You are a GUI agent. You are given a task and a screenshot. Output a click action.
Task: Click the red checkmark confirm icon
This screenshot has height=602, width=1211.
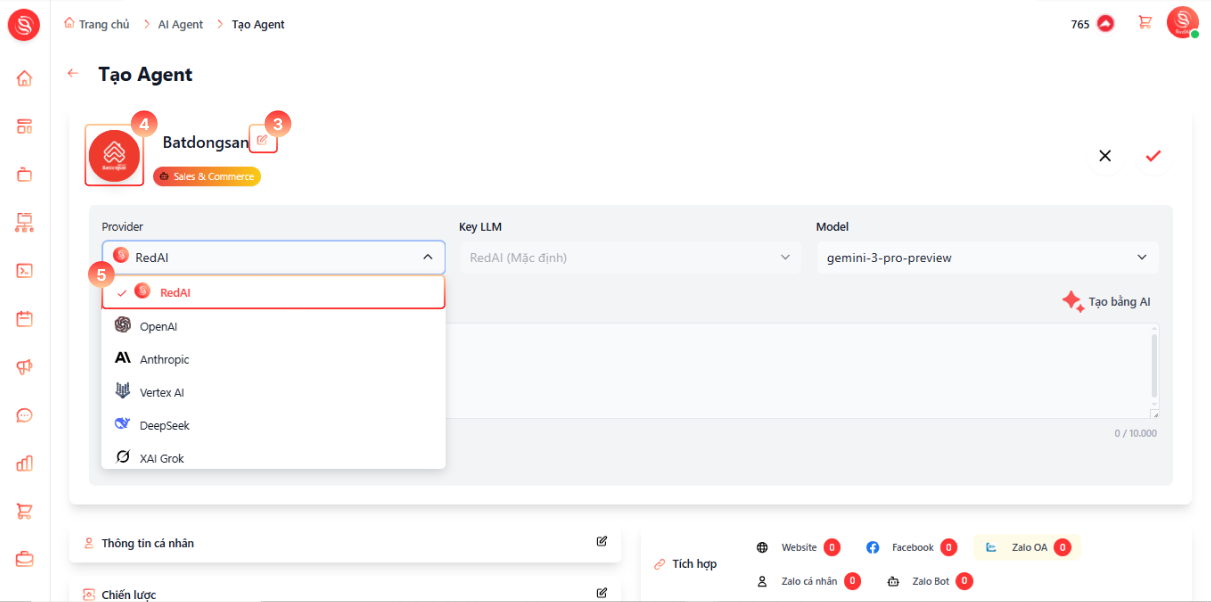coord(1153,156)
